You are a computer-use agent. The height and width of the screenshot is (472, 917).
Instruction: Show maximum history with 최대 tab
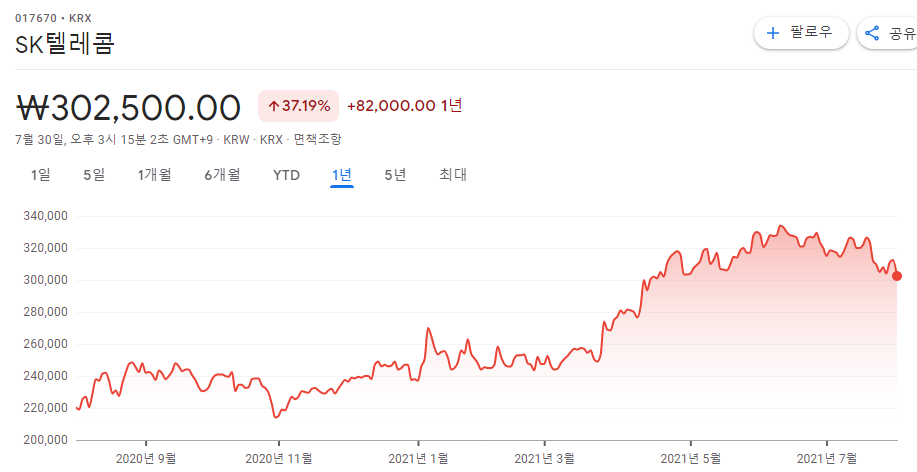[453, 175]
